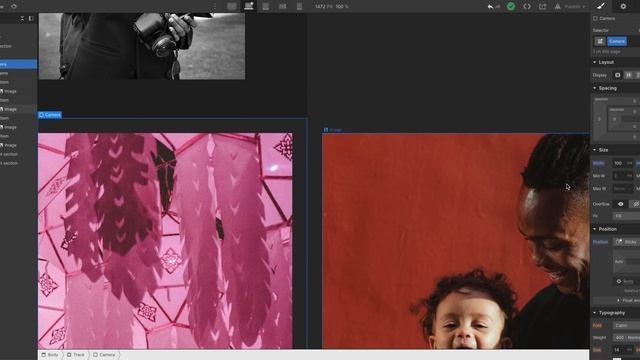Click the Max W value field
Image resolution: width=640 pixels, height=360 pixels.
[x=623, y=189]
